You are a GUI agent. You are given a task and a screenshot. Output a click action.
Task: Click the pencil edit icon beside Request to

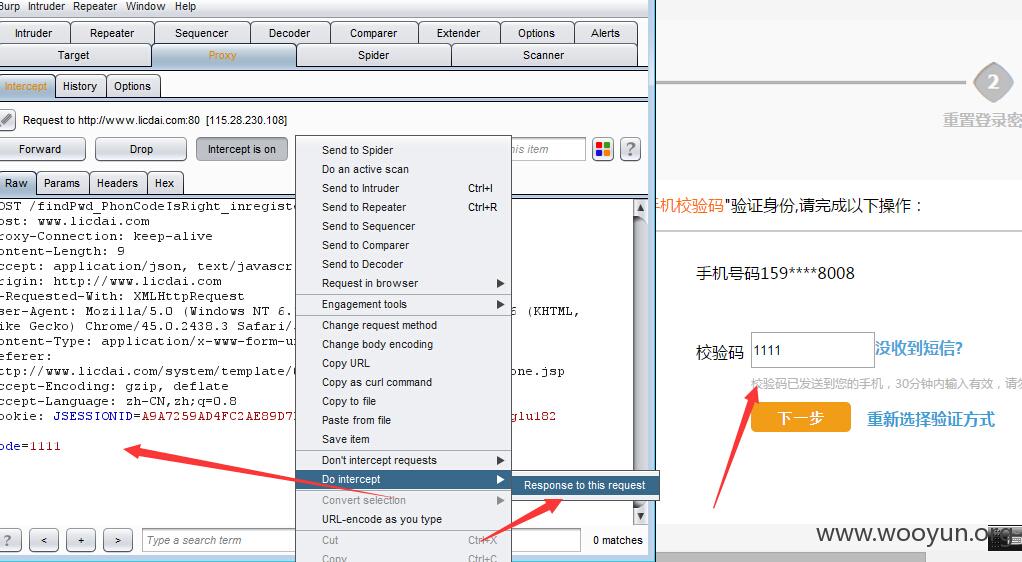(7, 119)
